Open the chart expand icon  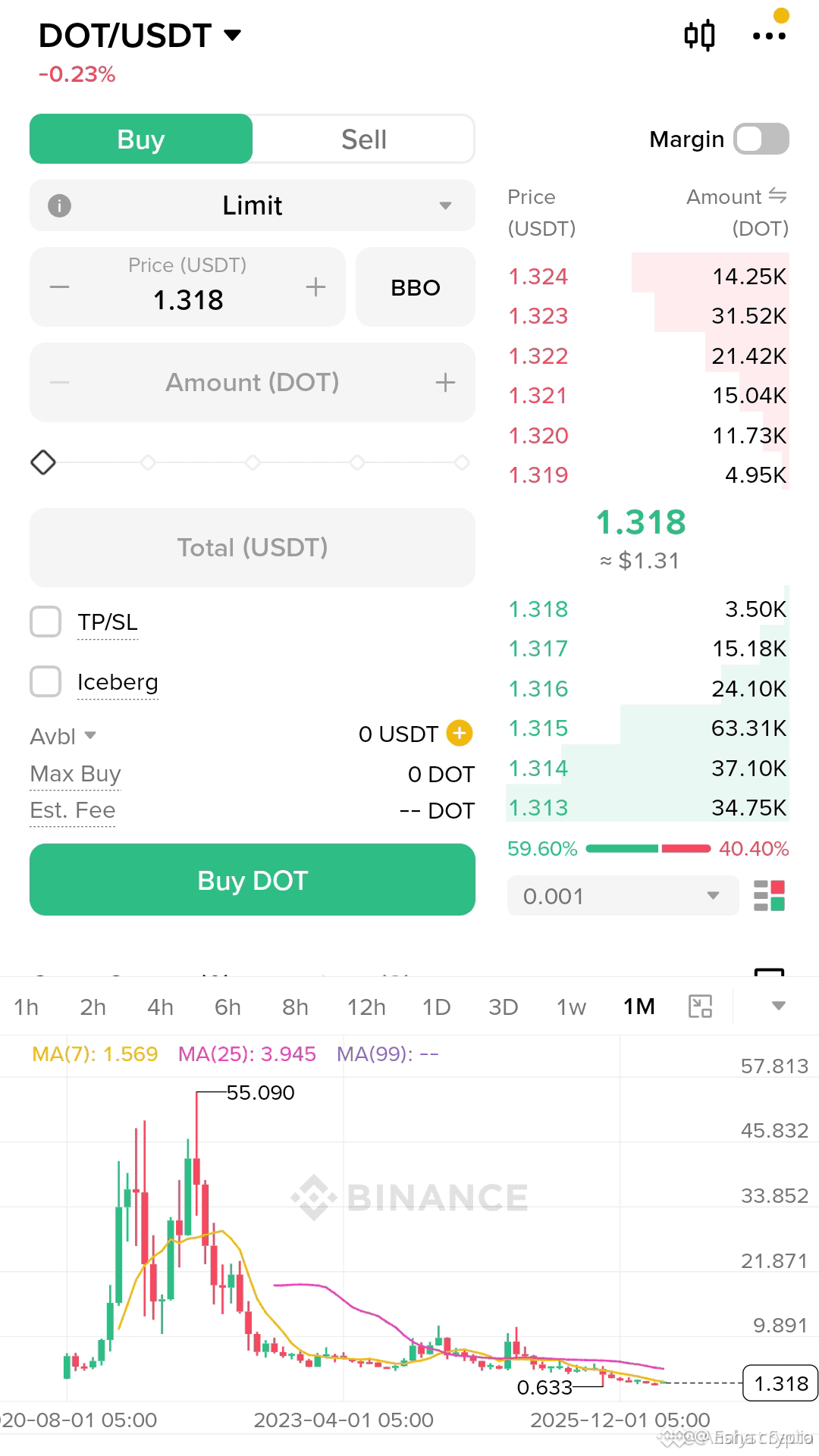pyautogui.click(x=700, y=1007)
